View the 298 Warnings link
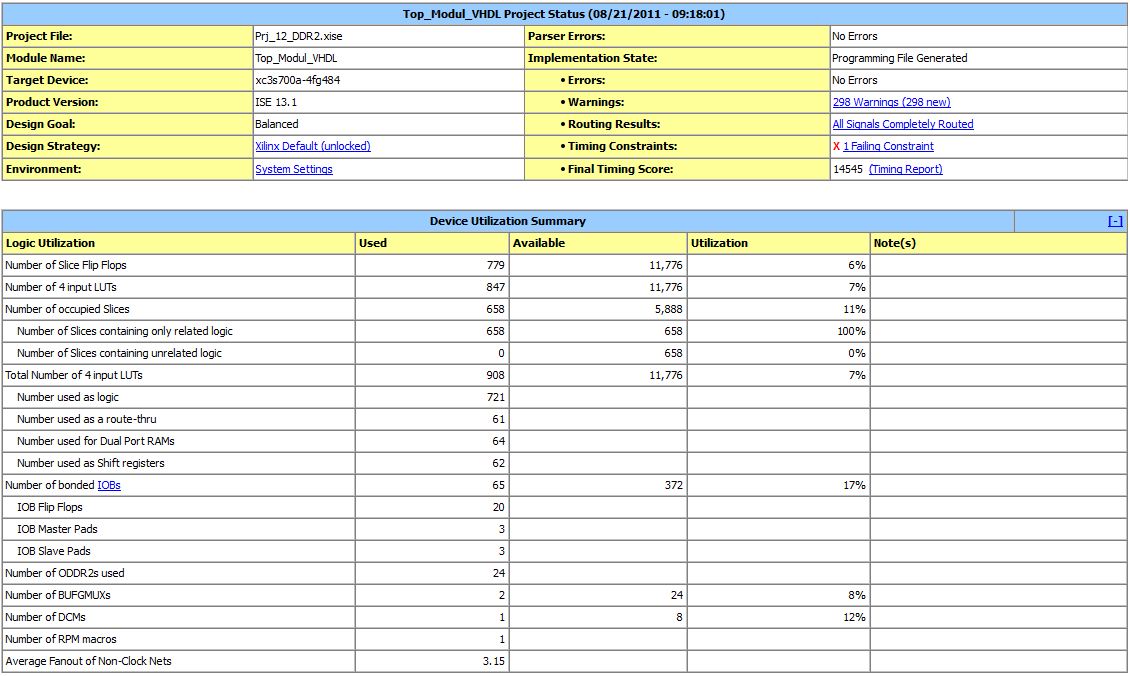 891,102
